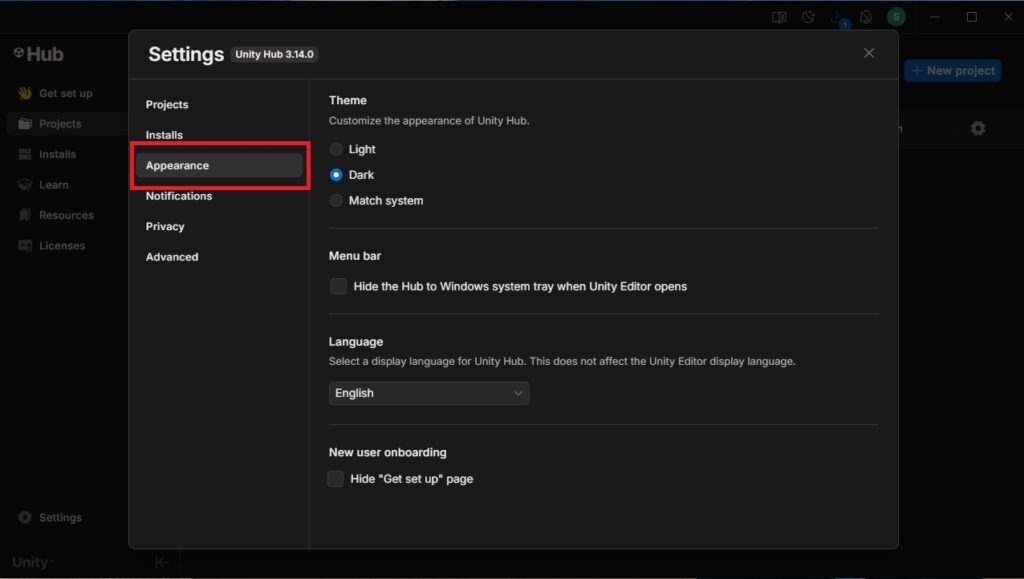Open the green S account avatar
This screenshot has height=579, width=1024.
click(x=896, y=17)
